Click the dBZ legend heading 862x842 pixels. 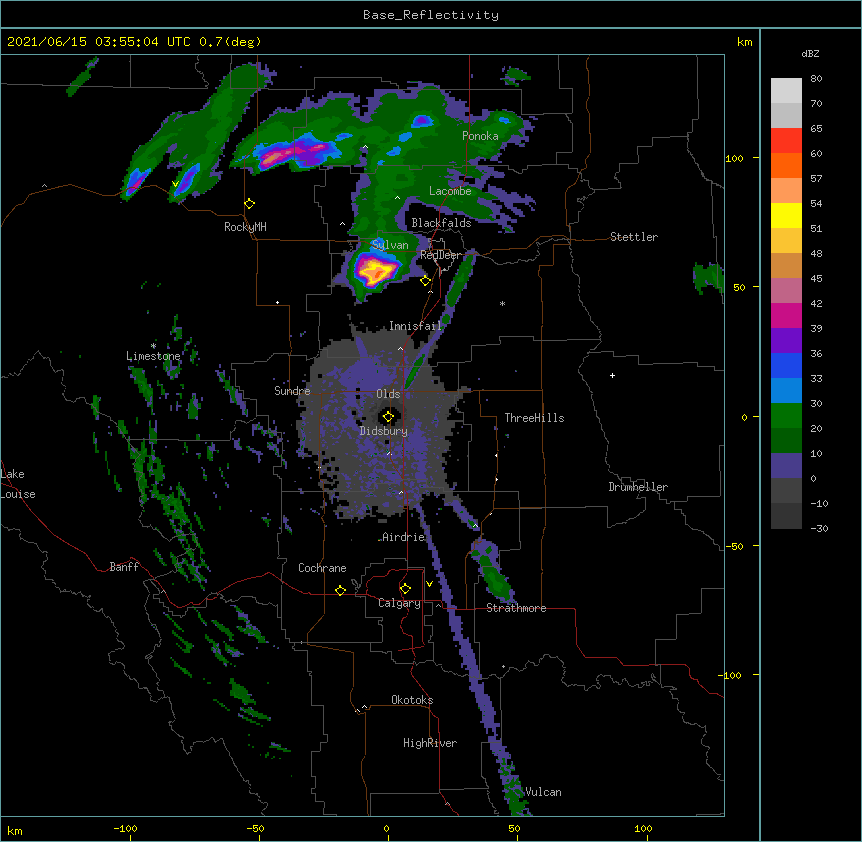[x=810, y=53]
